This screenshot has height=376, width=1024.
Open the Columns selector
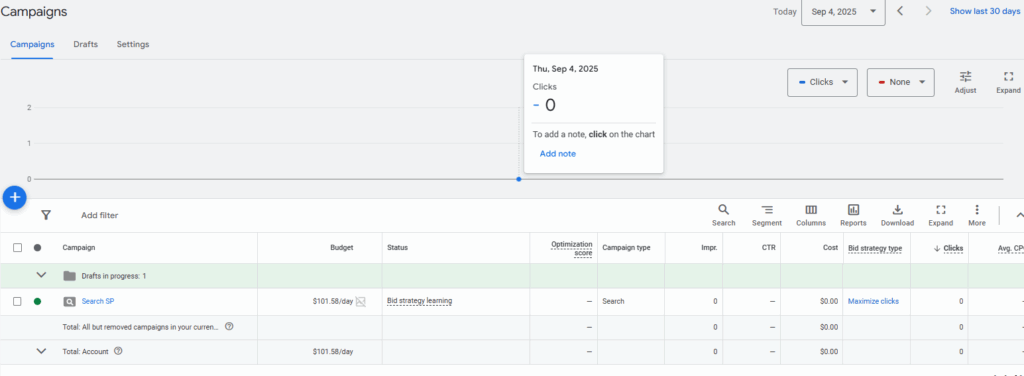[810, 215]
